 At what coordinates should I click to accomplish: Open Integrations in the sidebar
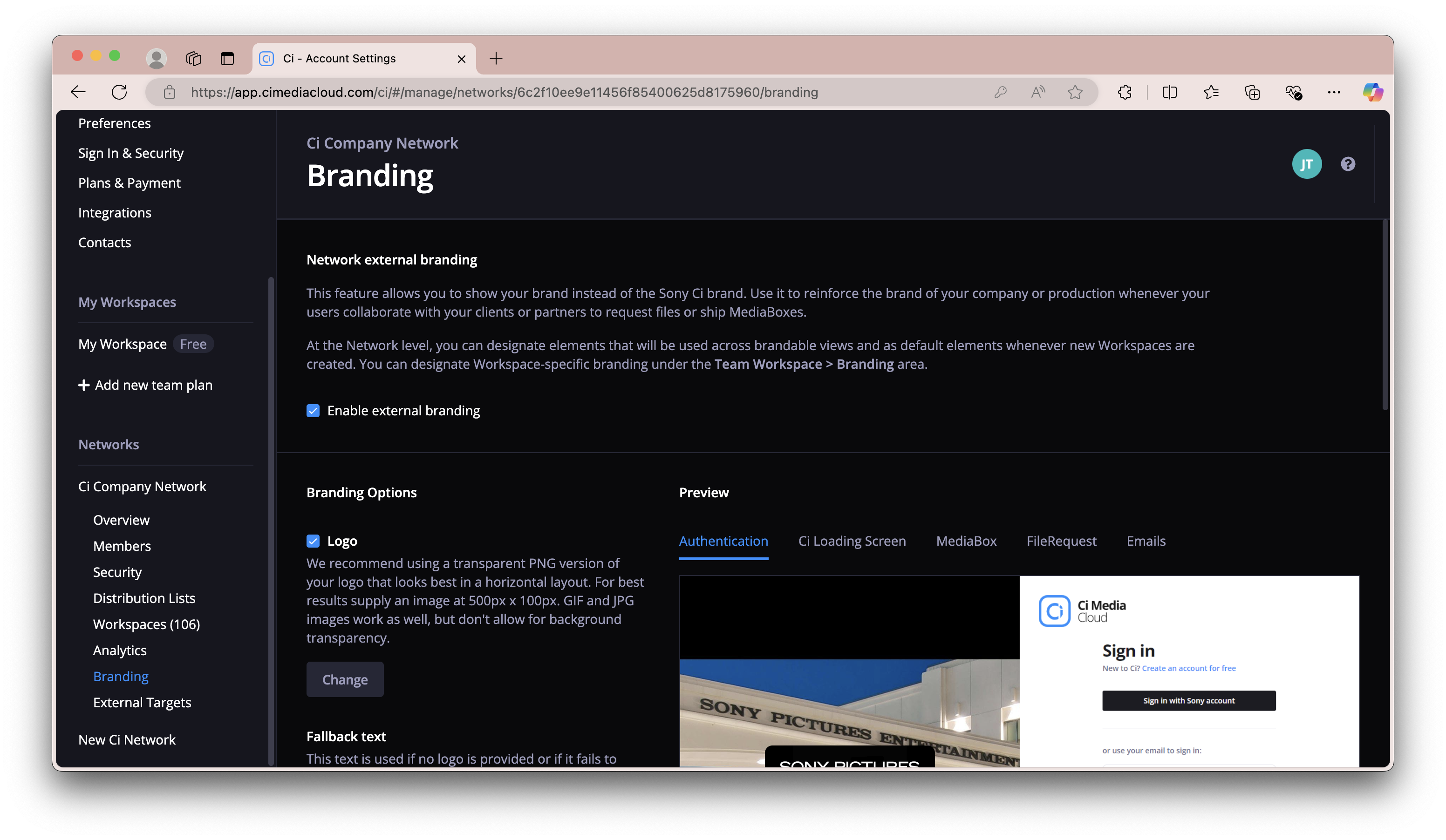point(115,213)
